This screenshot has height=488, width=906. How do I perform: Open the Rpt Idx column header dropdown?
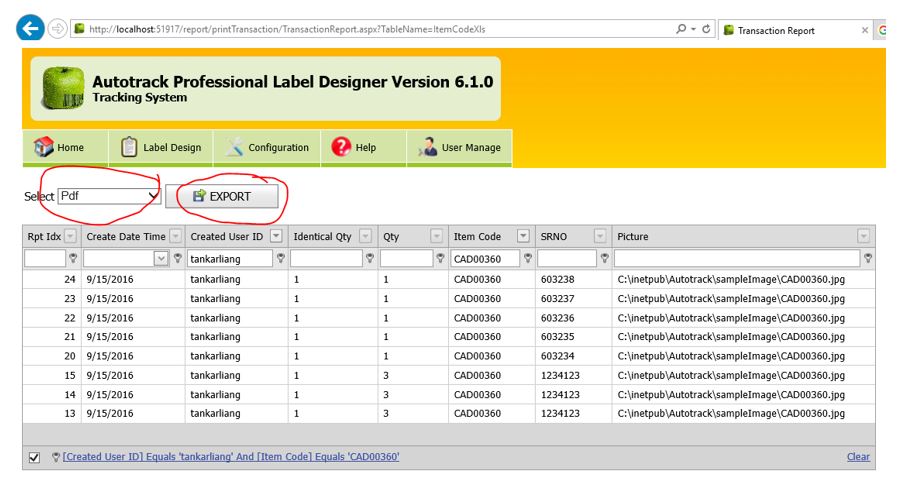(x=70, y=236)
